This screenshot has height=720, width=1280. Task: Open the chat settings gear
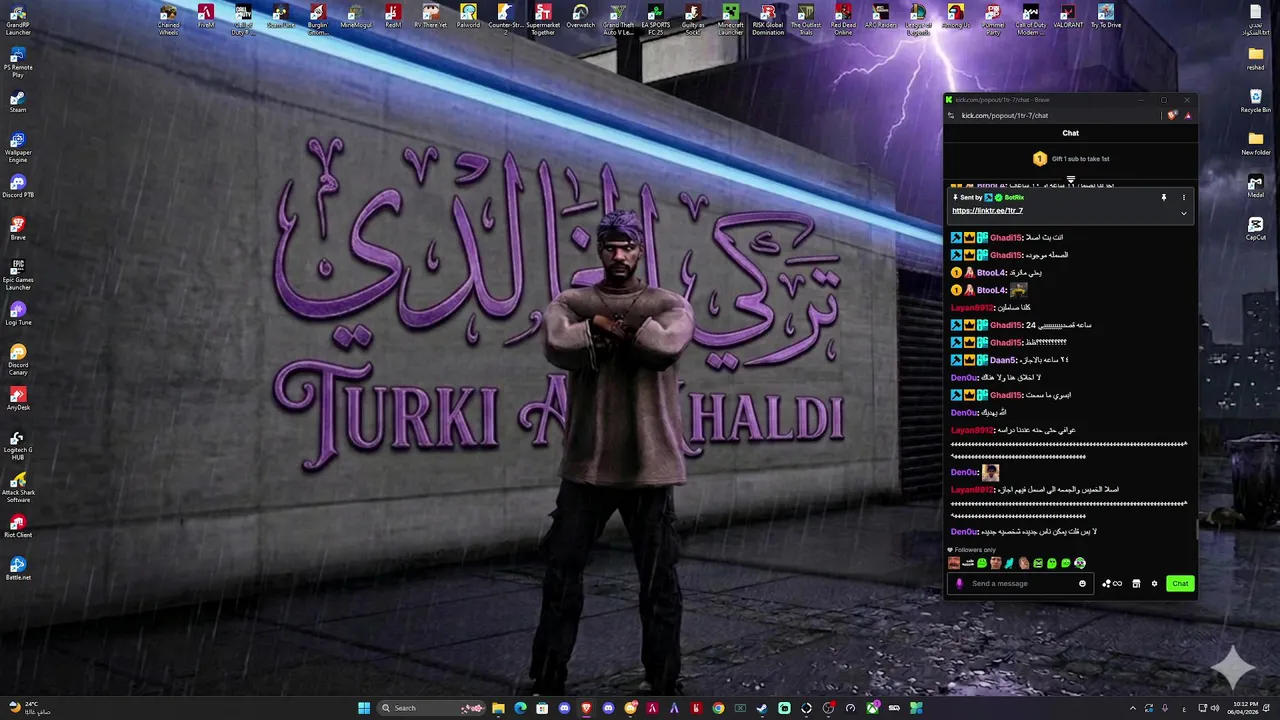coord(1154,584)
